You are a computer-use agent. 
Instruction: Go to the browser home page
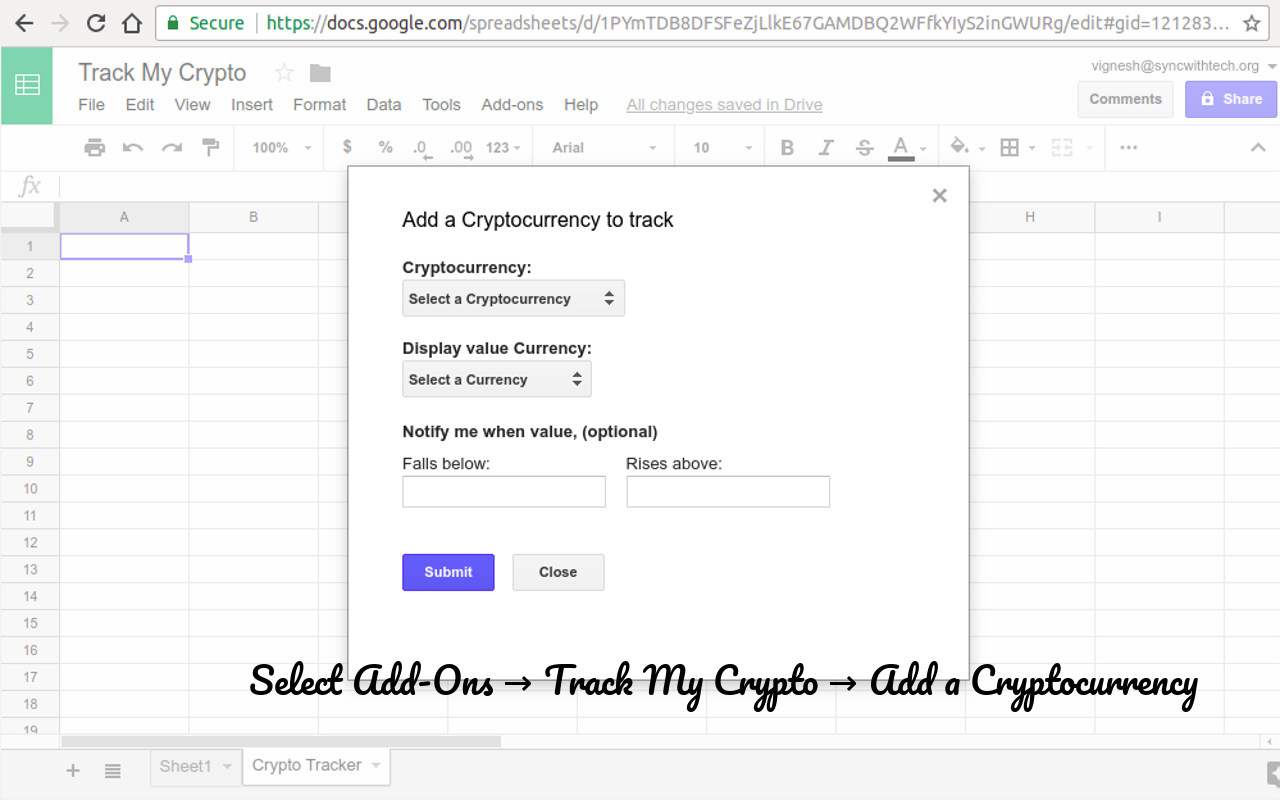[x=131, y=23]
